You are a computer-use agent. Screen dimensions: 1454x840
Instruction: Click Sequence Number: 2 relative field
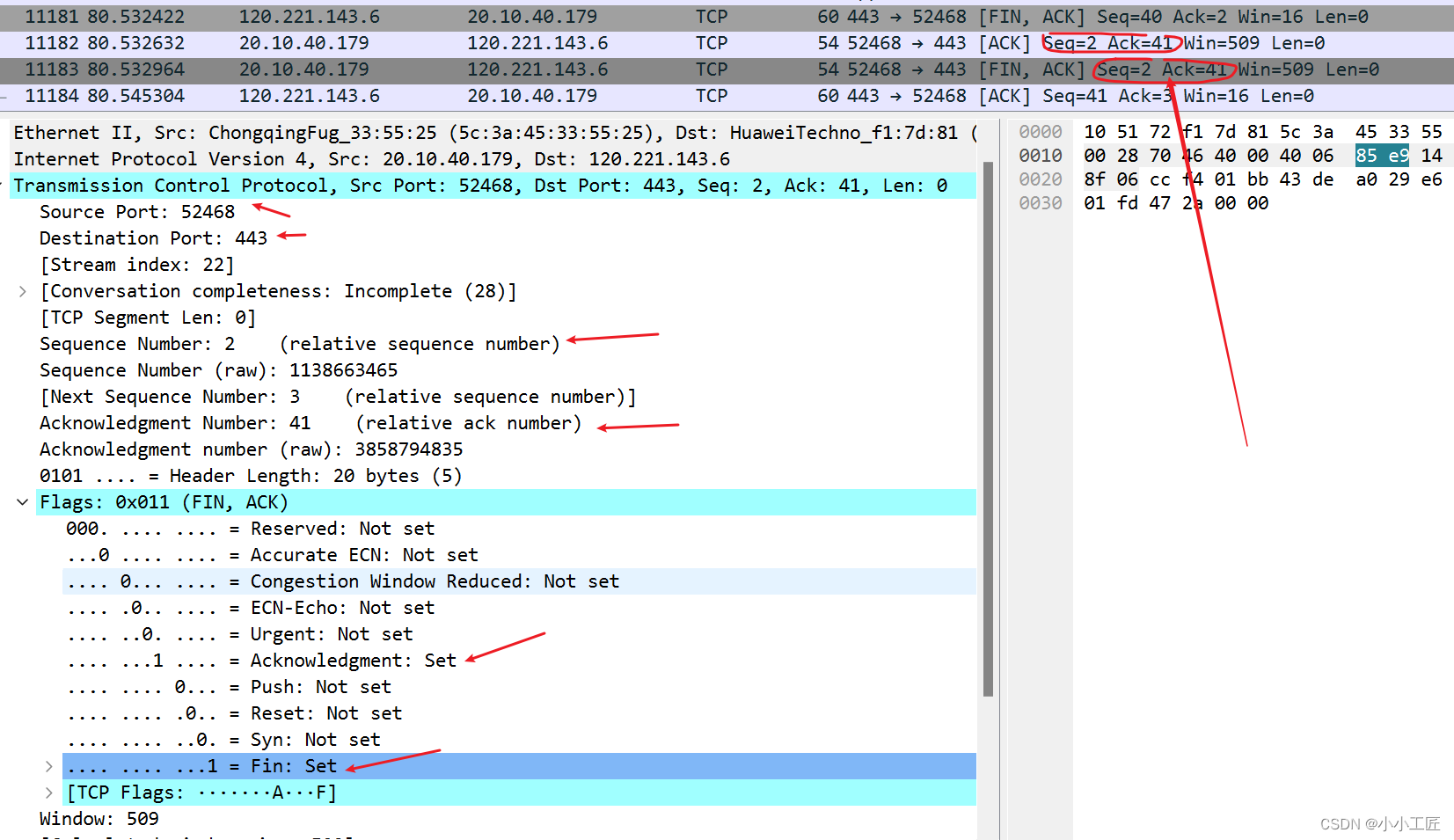(x=299, y=344)
